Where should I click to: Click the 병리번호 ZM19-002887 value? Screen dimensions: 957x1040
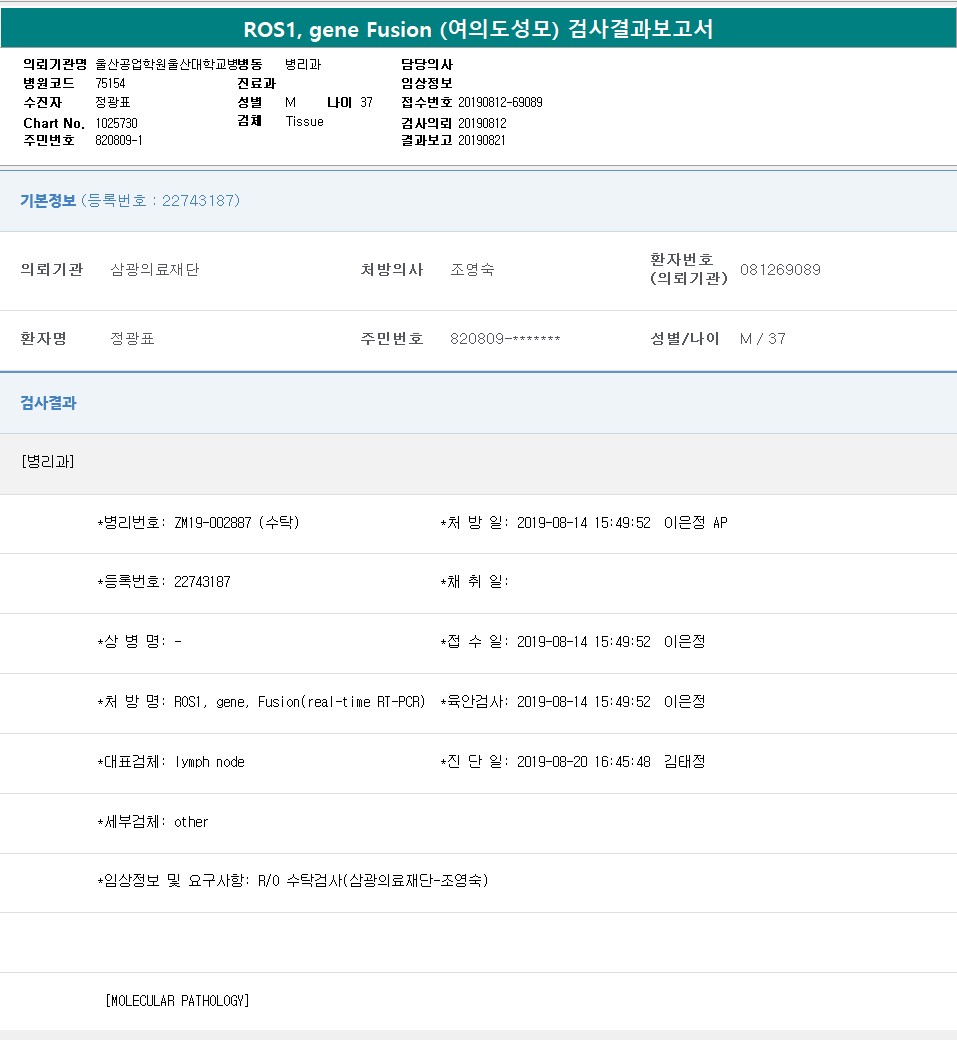point(236,523)
